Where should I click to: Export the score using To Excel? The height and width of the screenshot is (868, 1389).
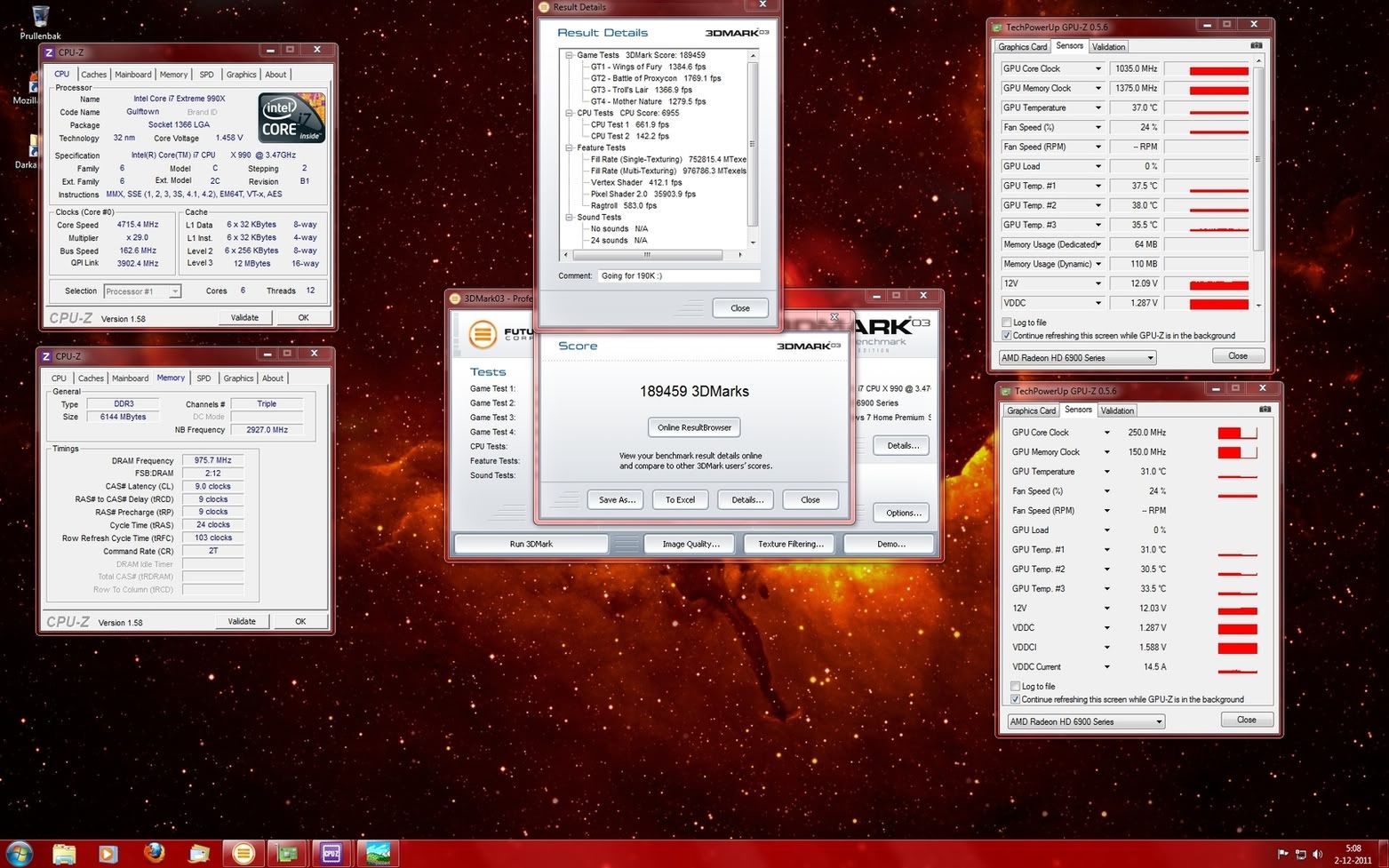[680, 499]
